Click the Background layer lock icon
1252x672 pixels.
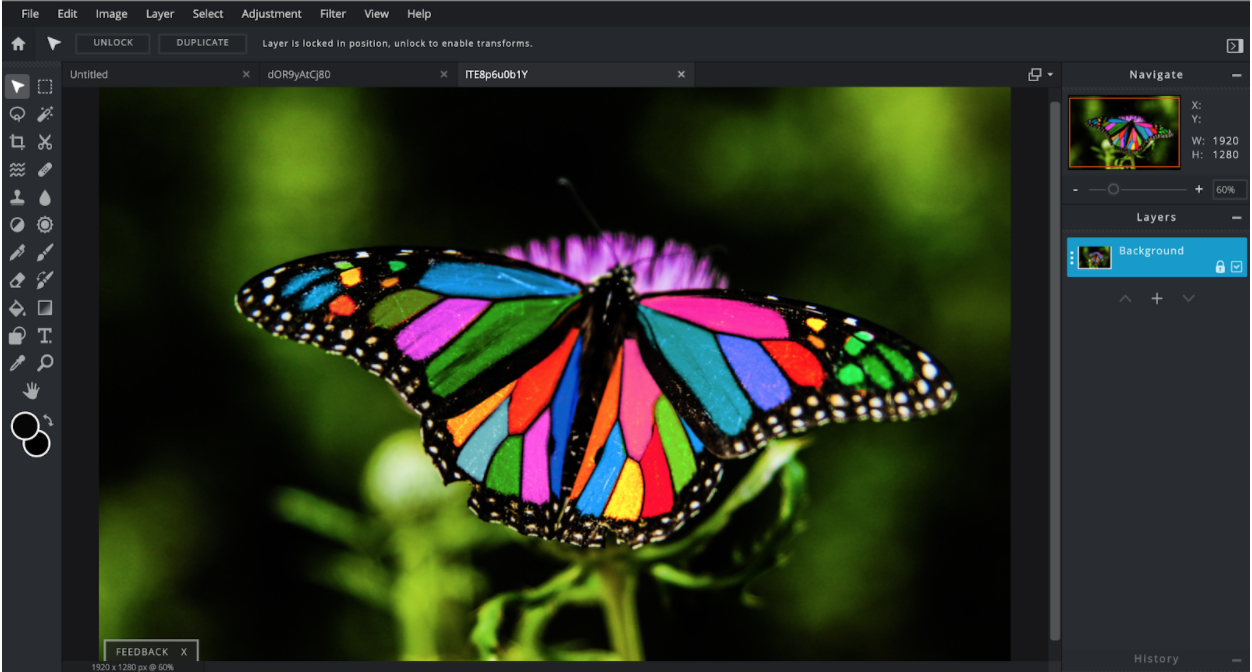[1220, 267]
